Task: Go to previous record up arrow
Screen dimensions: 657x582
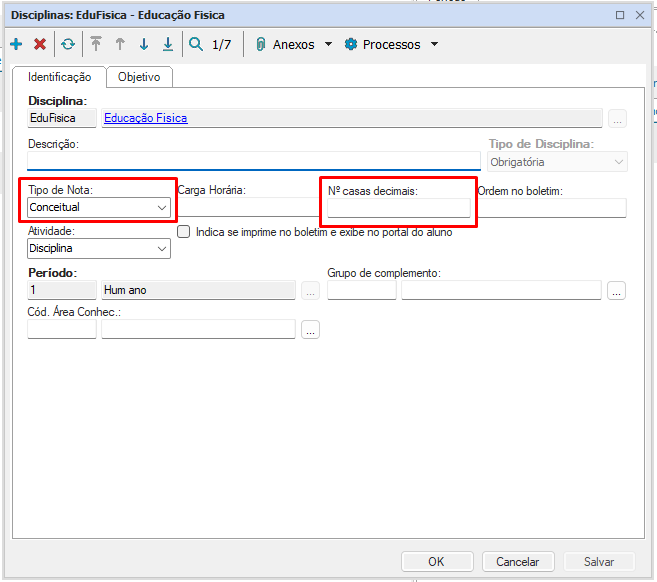Action: (120, 44)
